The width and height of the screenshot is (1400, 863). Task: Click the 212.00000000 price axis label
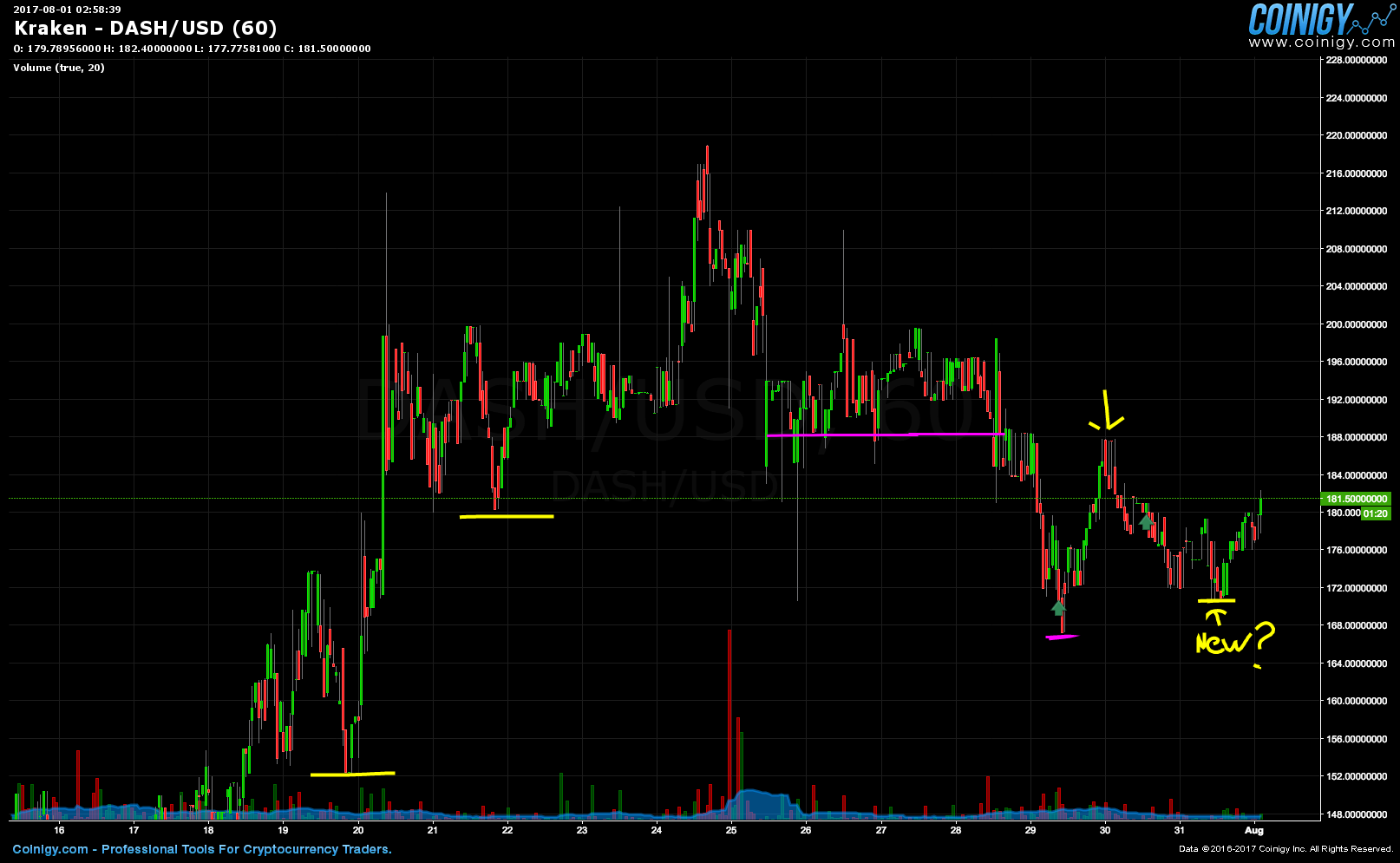[x=1357, y=211]
